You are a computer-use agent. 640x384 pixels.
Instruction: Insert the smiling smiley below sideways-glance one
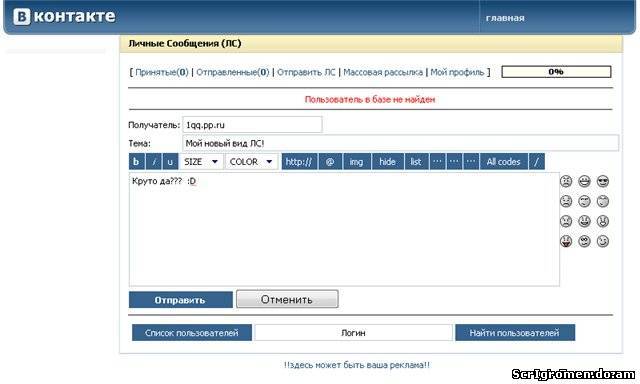584,221
